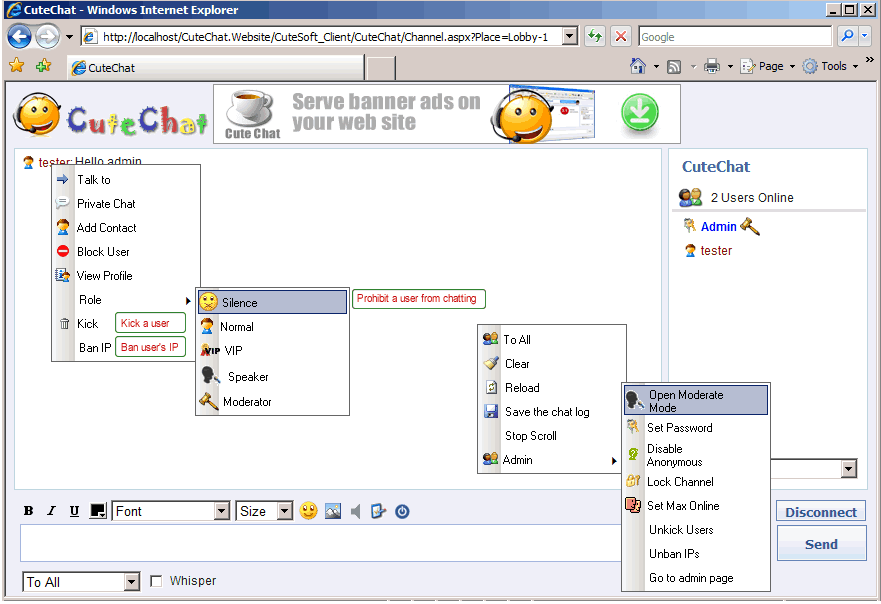Select Private Chat menu entry
The height and width of the screenshot is (604, 881).
126,204
